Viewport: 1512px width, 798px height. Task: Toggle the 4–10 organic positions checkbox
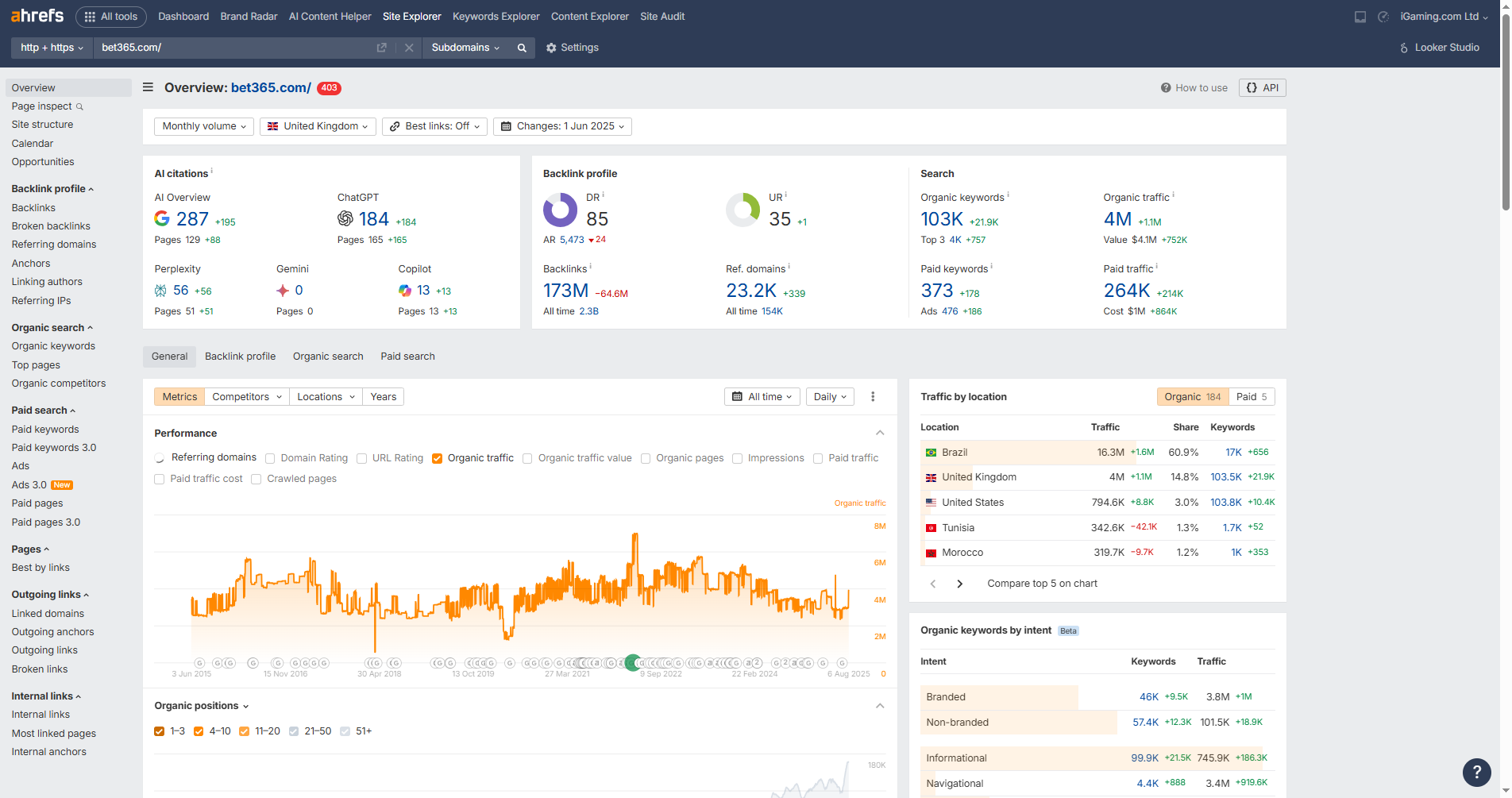pyautogui.click(x=199, y=731)
